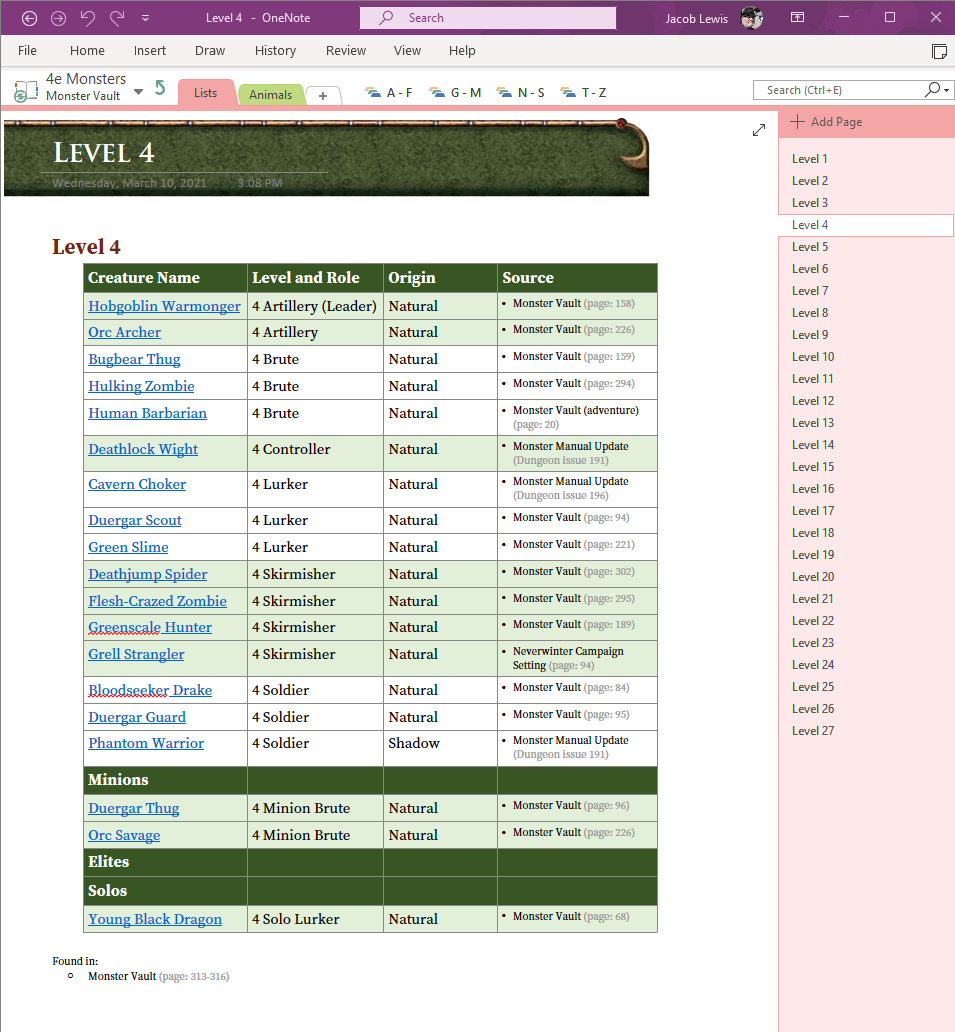Switch to the Animals section tab
Viewport: 955px width, 1032px height.
click(x=270, y=95)
